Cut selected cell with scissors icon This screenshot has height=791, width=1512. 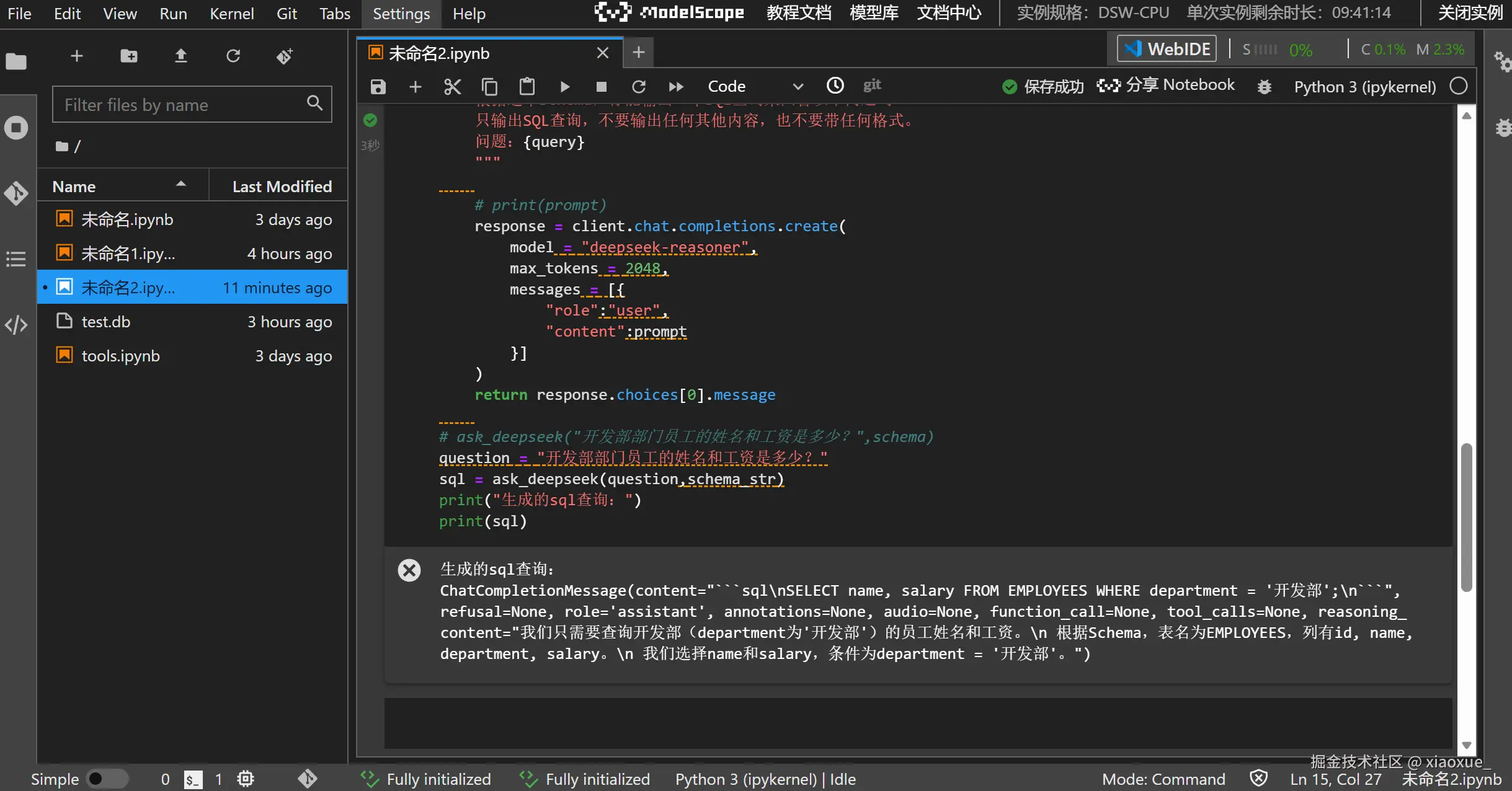(x=452, y=86)
